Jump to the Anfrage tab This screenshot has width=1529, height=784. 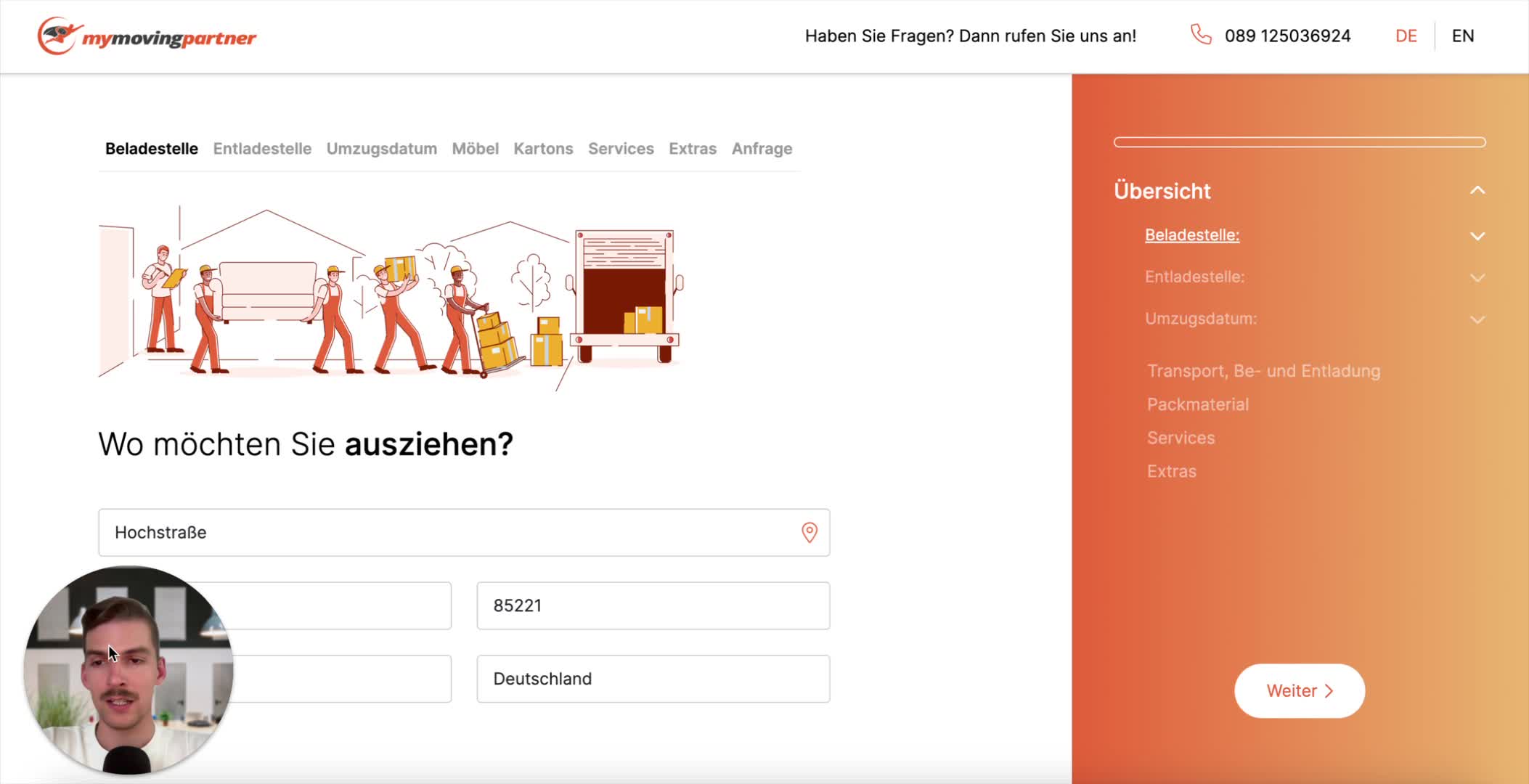click(762, 149)
